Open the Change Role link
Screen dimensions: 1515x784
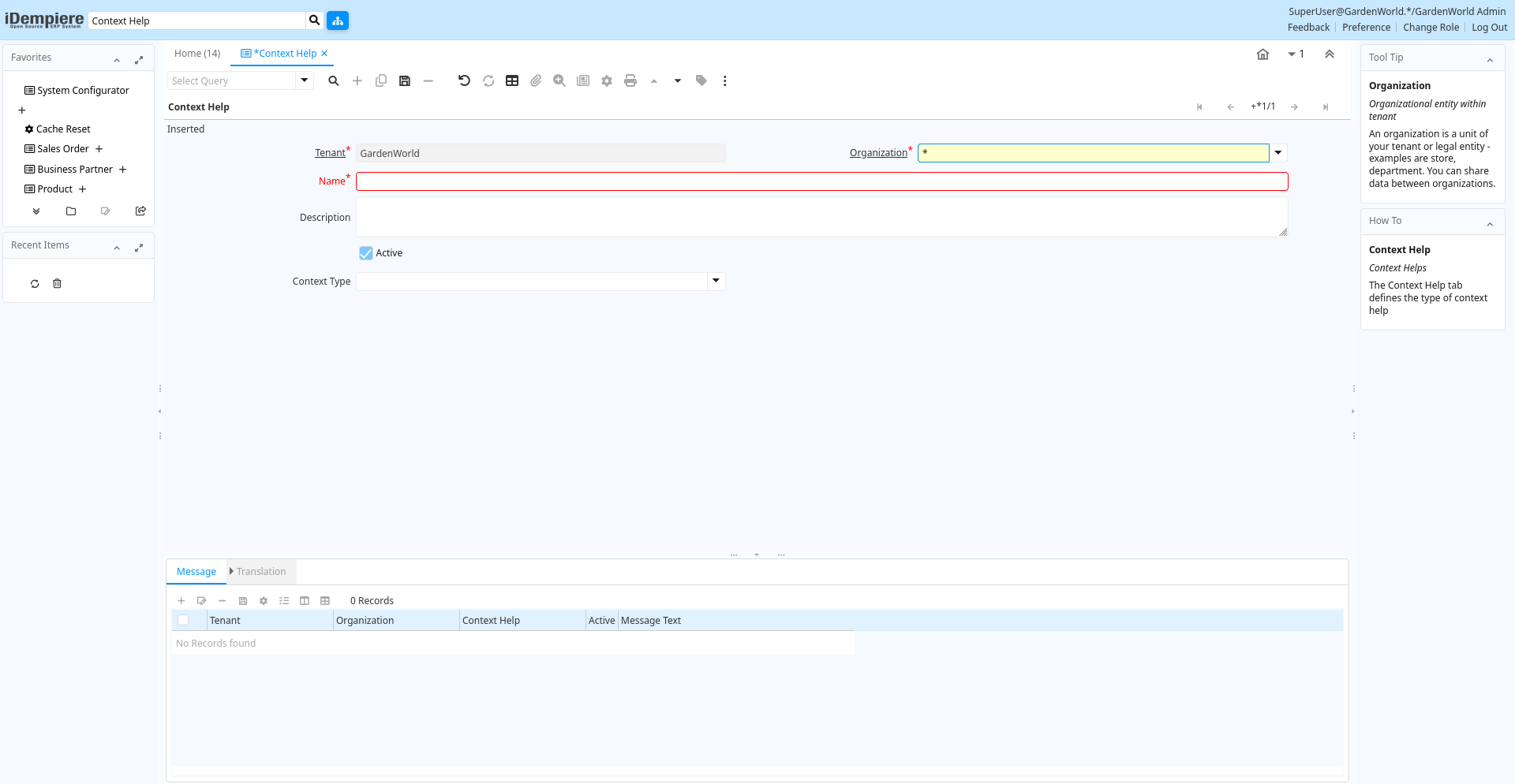tap(1431, 28)
